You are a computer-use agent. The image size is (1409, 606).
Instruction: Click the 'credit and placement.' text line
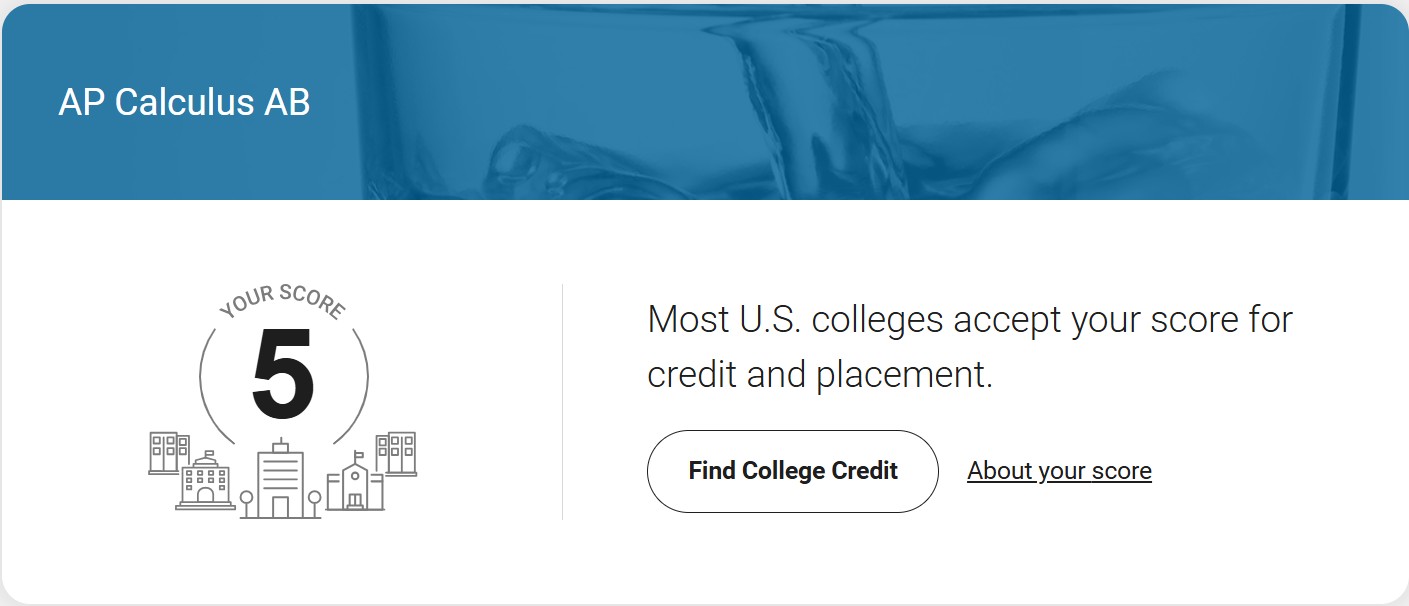point(819,375)
